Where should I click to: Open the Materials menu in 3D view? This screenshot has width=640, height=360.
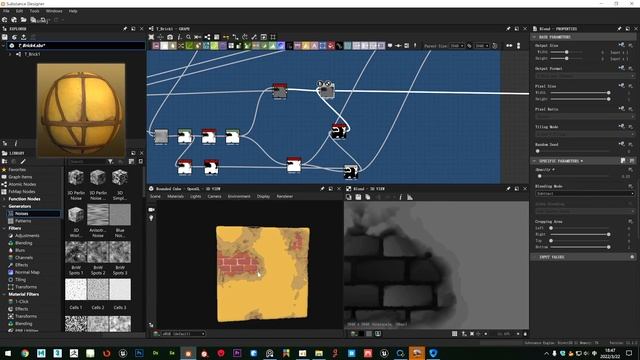pyautogui.click(x=176, y=197)
